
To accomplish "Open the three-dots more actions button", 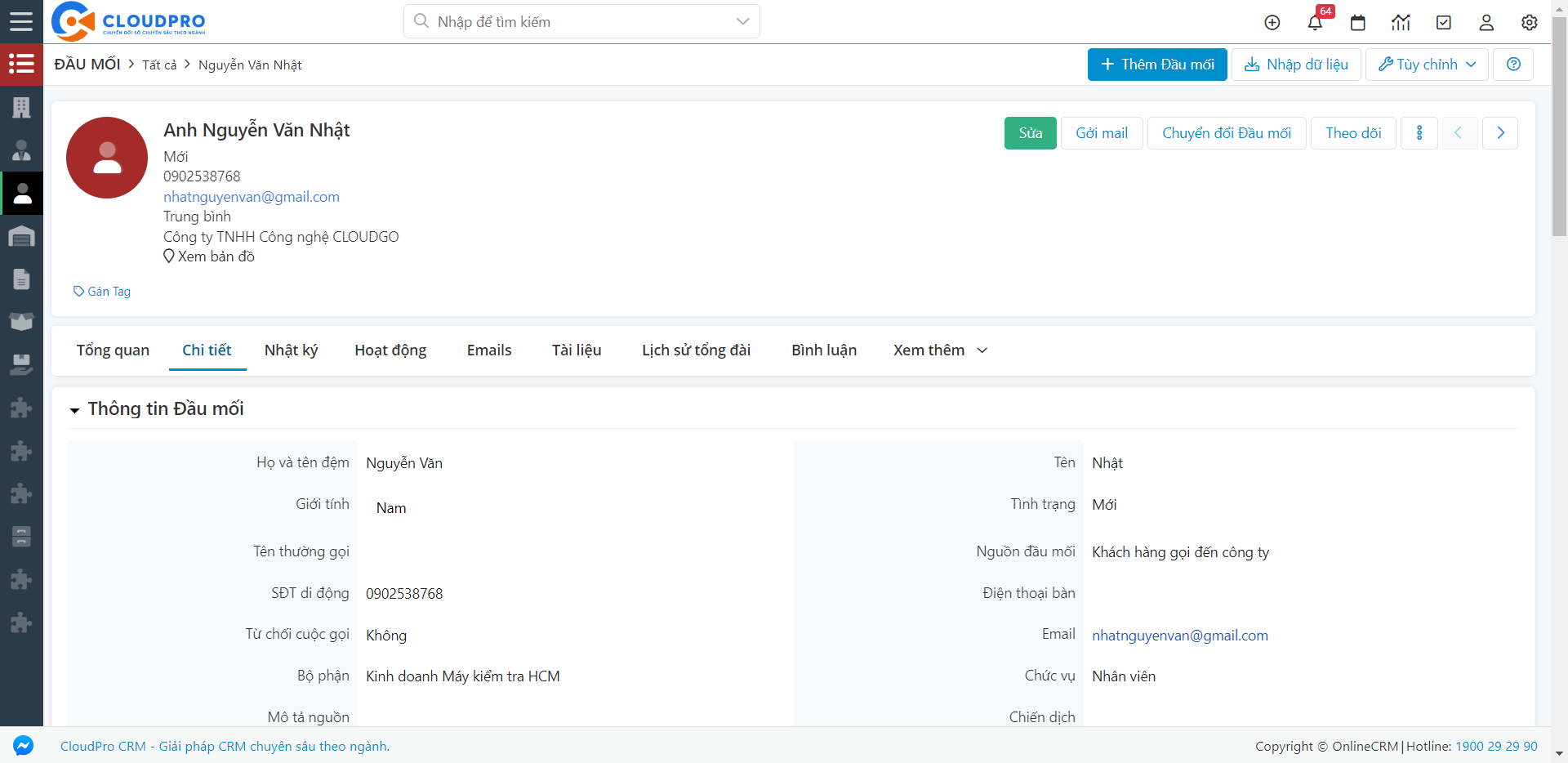I will click(x=1419, y=133).
